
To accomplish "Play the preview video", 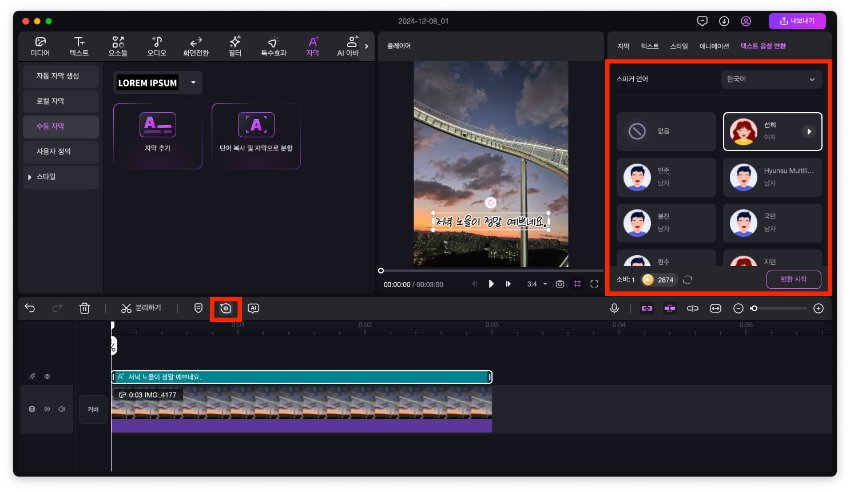I will (491, 284).
